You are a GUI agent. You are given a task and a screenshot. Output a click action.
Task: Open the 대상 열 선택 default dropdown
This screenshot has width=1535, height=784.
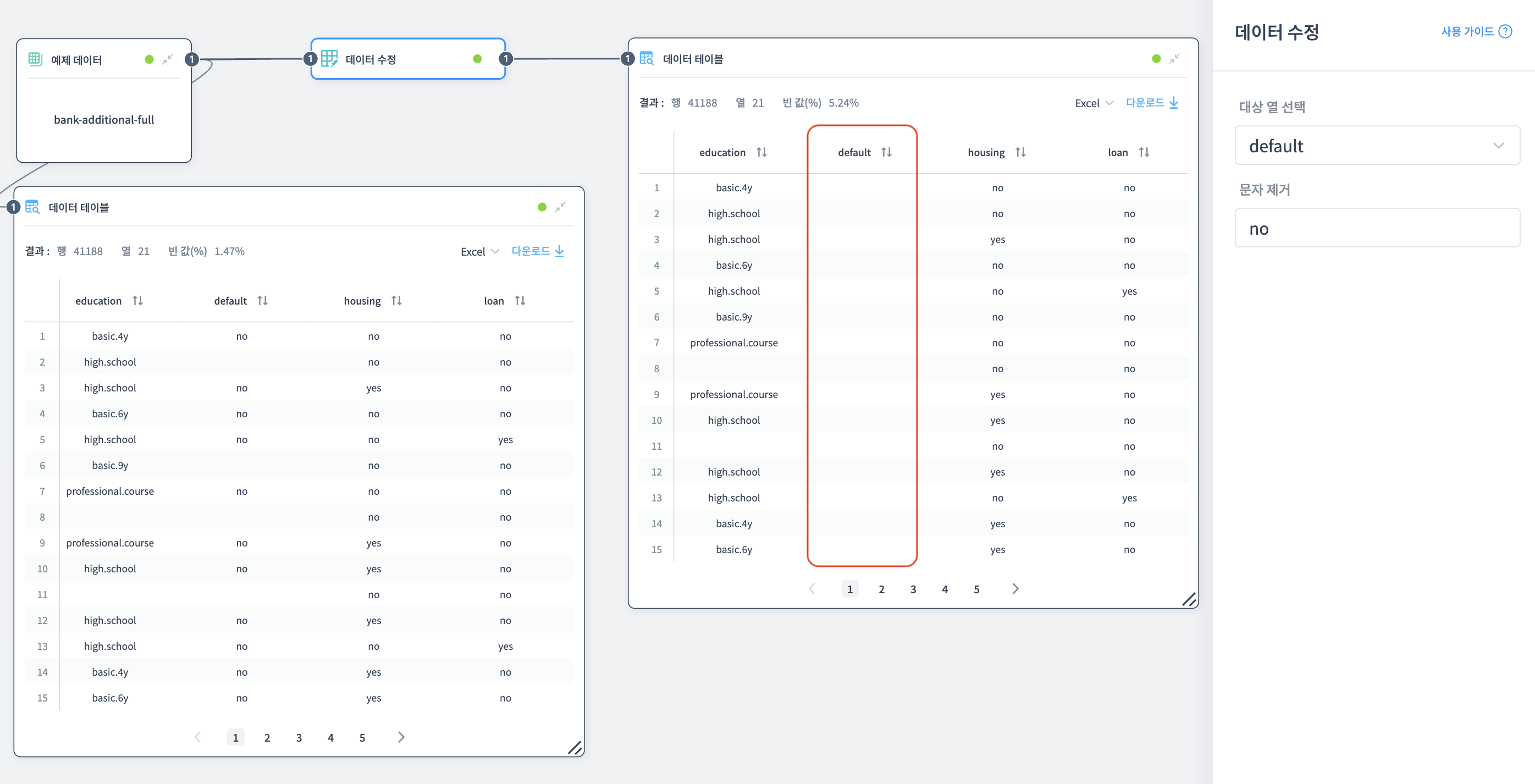1377,145
